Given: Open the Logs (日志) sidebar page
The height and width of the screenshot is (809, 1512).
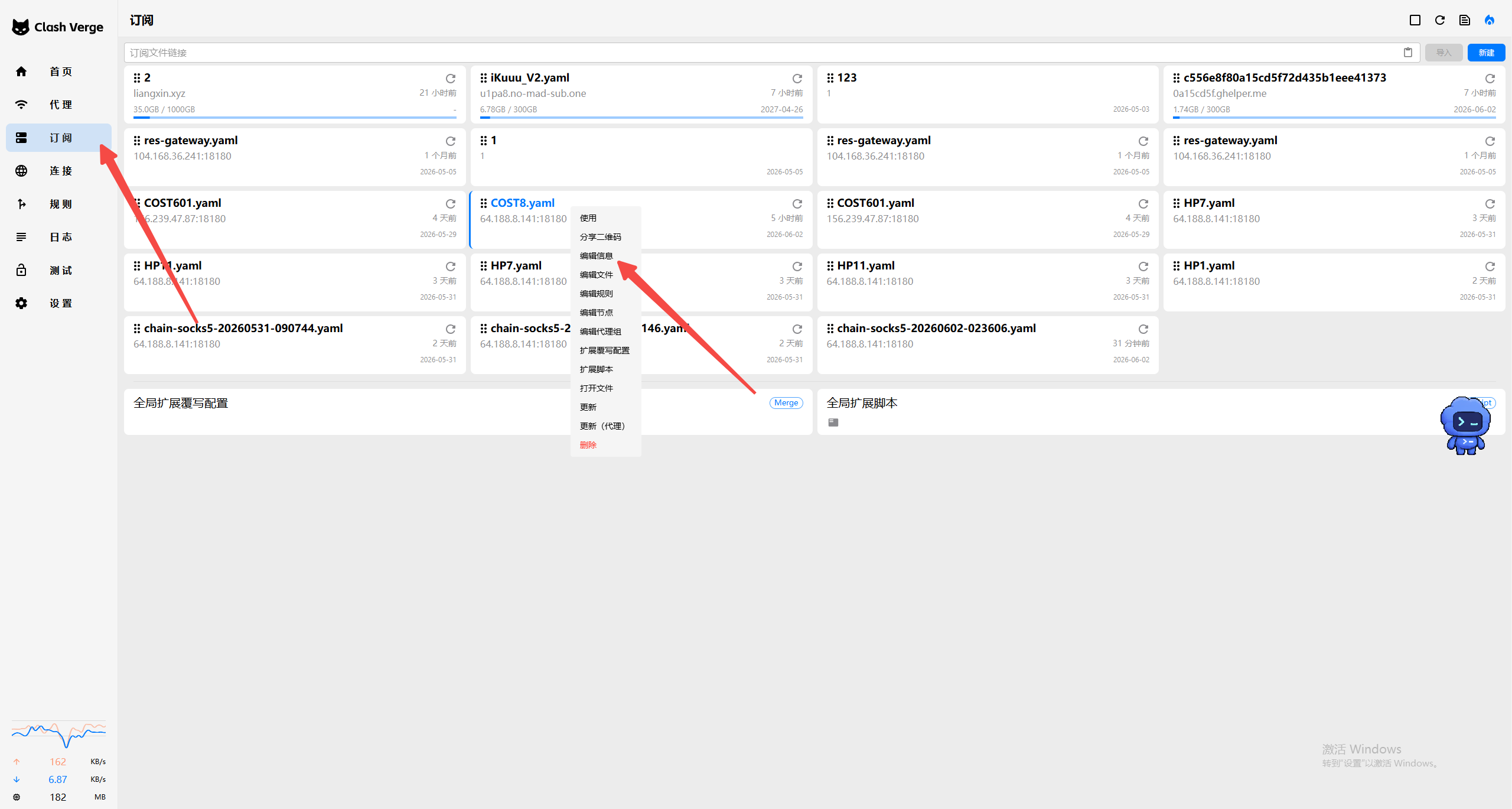Looking at the screenshot, I should point(59,237).
